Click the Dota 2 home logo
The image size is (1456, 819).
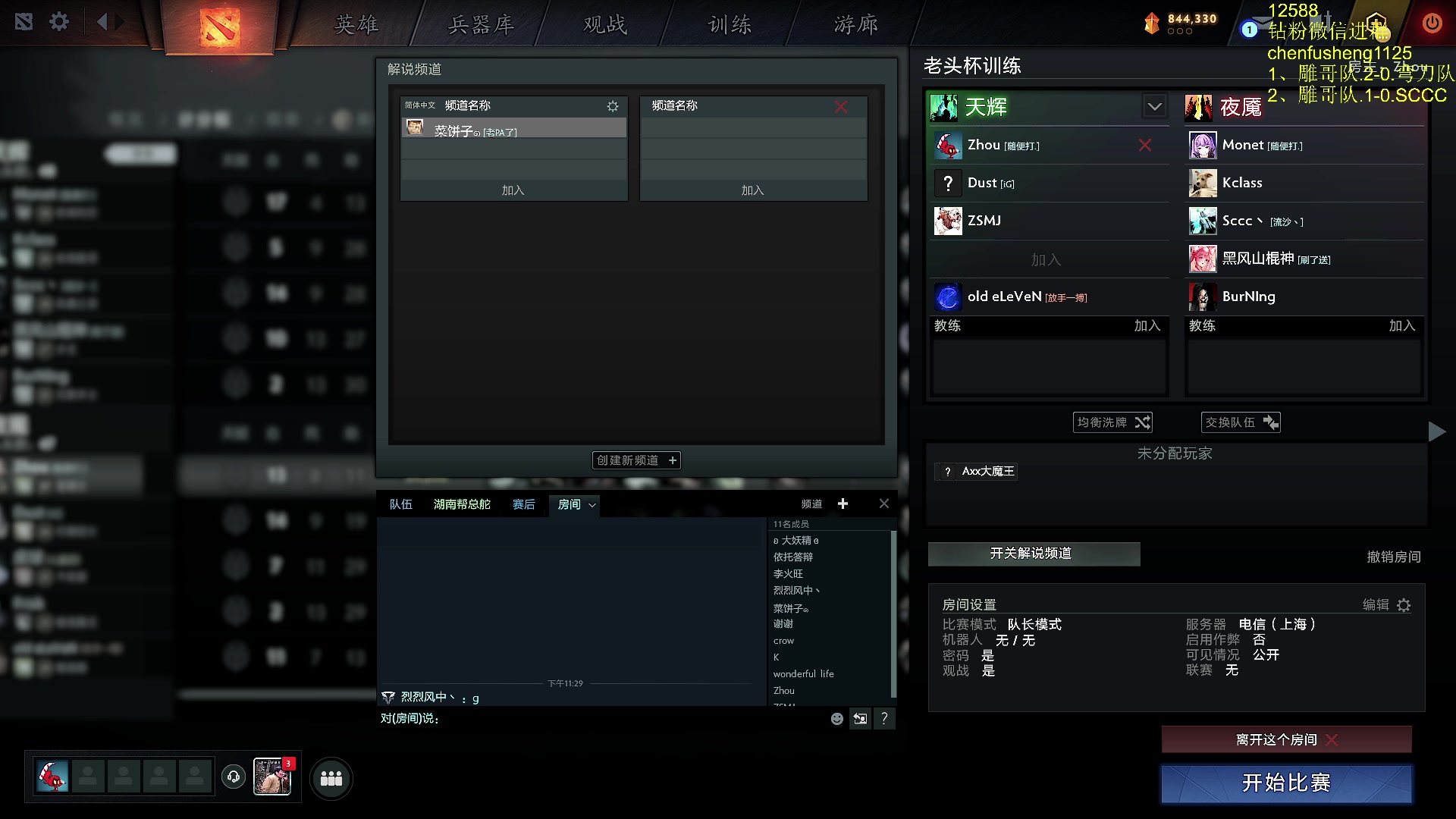[x=220, y=27]
